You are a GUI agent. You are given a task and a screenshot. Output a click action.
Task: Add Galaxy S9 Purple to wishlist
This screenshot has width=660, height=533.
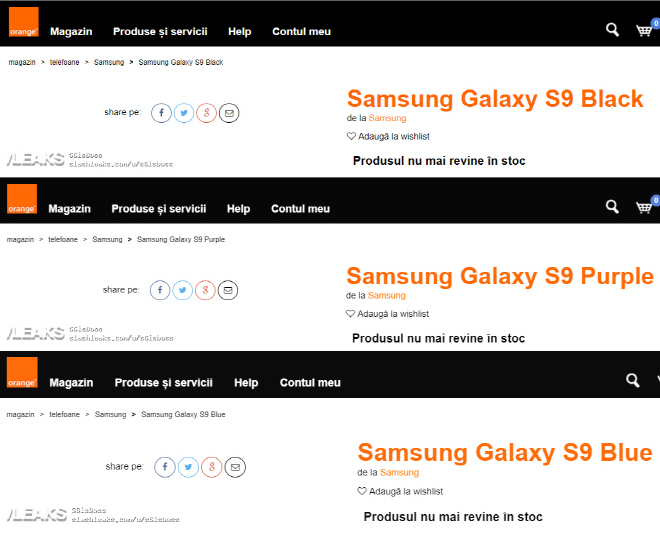point(387,314)
